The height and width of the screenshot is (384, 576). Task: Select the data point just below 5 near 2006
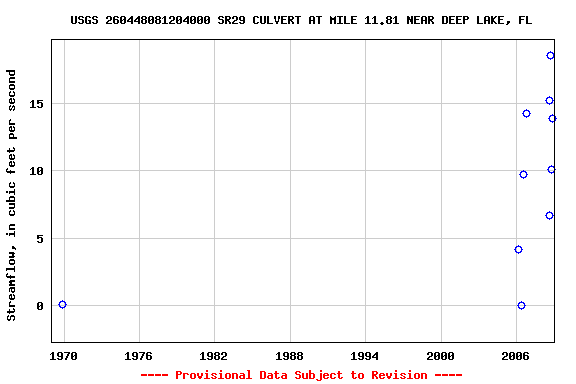518,250
